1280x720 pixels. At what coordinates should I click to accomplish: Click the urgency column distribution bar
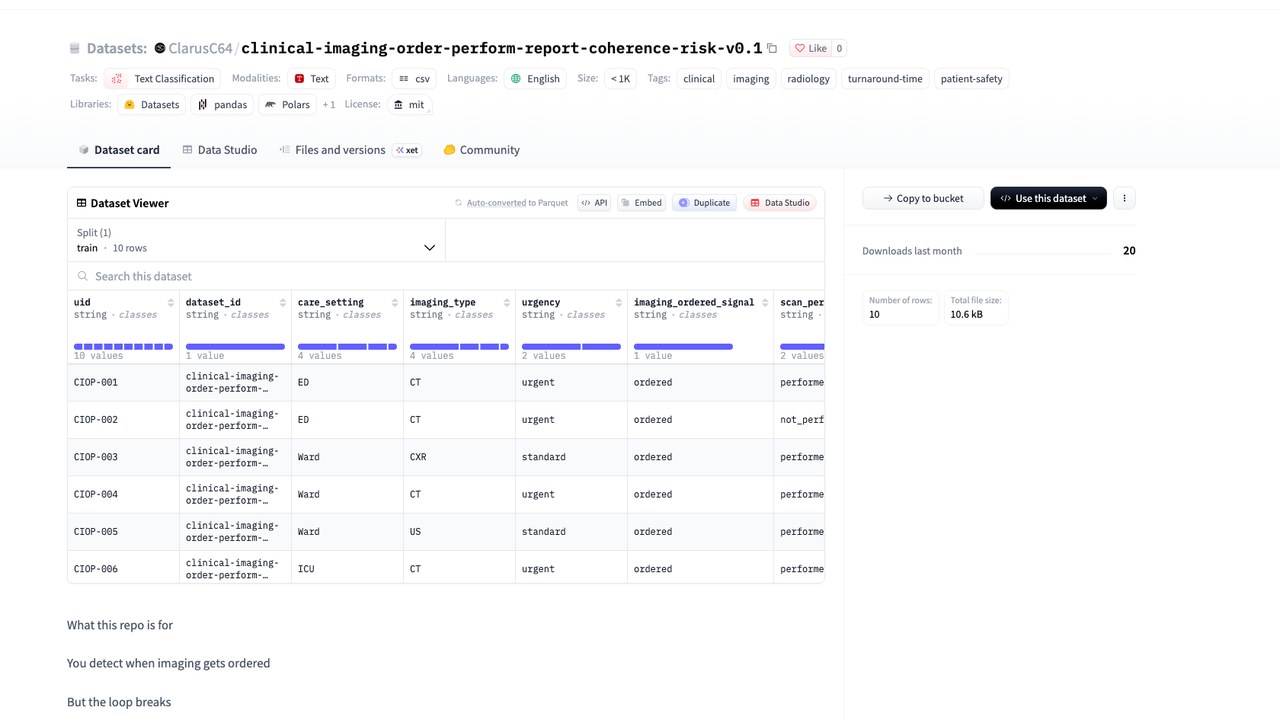(571, 347)
